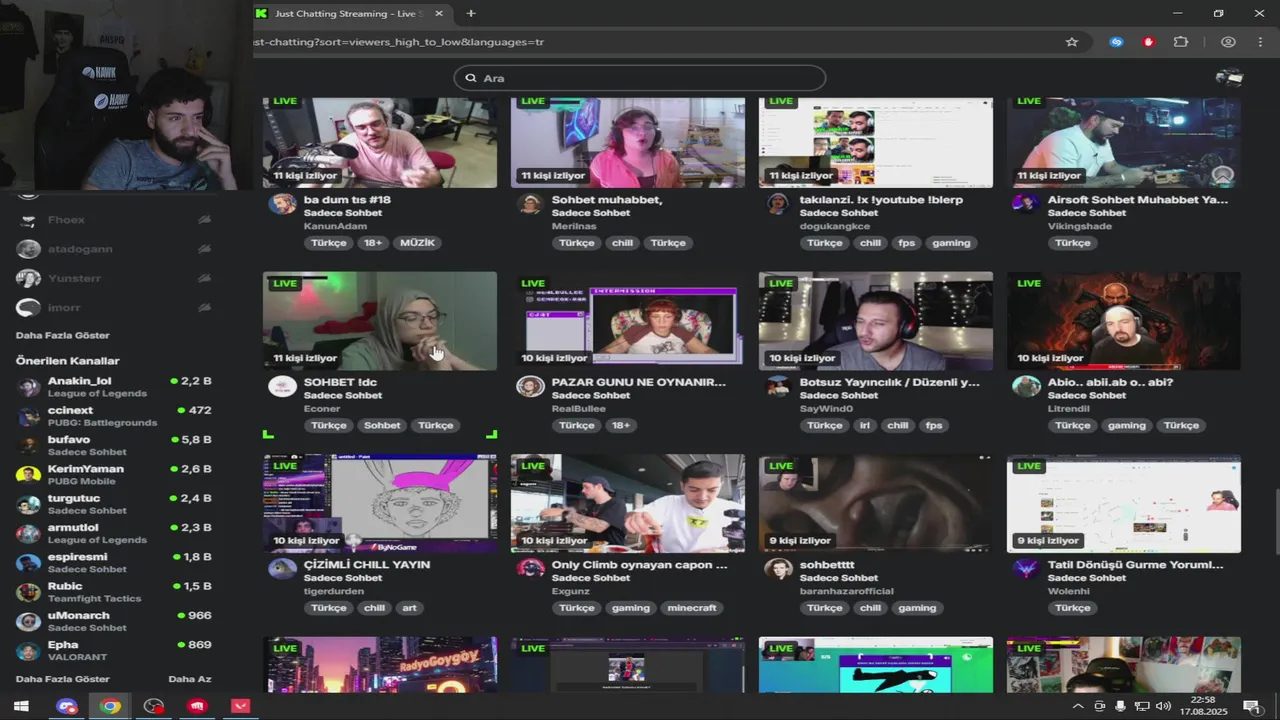
Task: Open KanunAdam channel avatar
Action: 283,204
